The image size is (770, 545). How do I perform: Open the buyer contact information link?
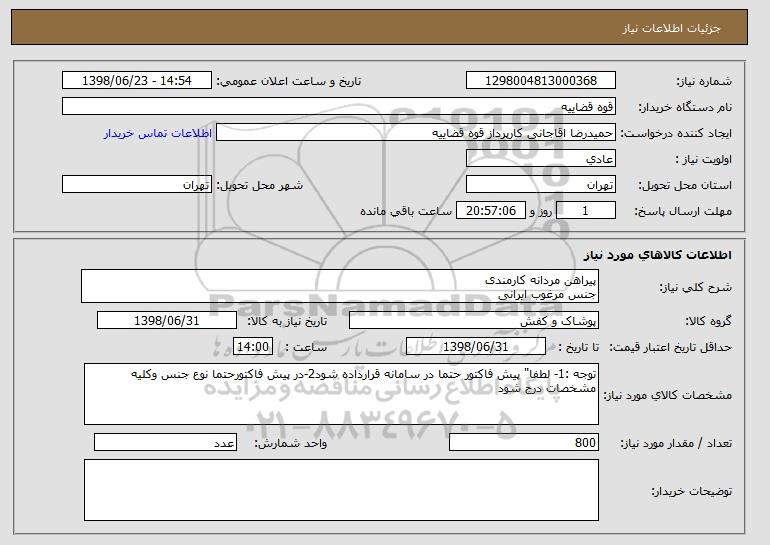pyautogui.click(x=158, y=133)
